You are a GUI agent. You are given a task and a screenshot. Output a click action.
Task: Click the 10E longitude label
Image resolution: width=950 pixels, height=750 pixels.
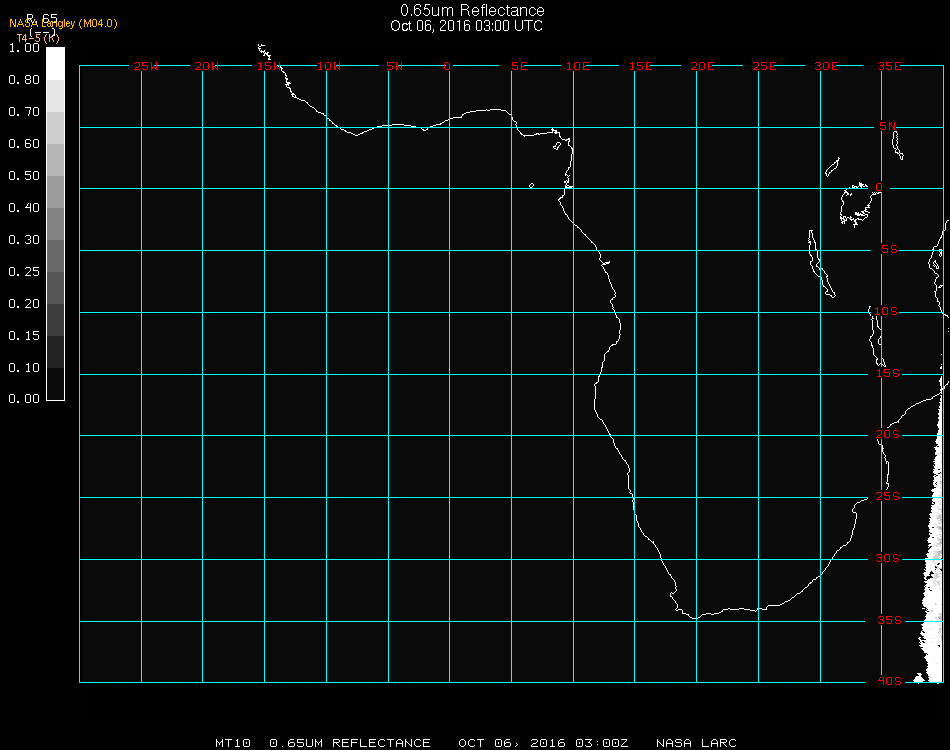pos(577,66)
